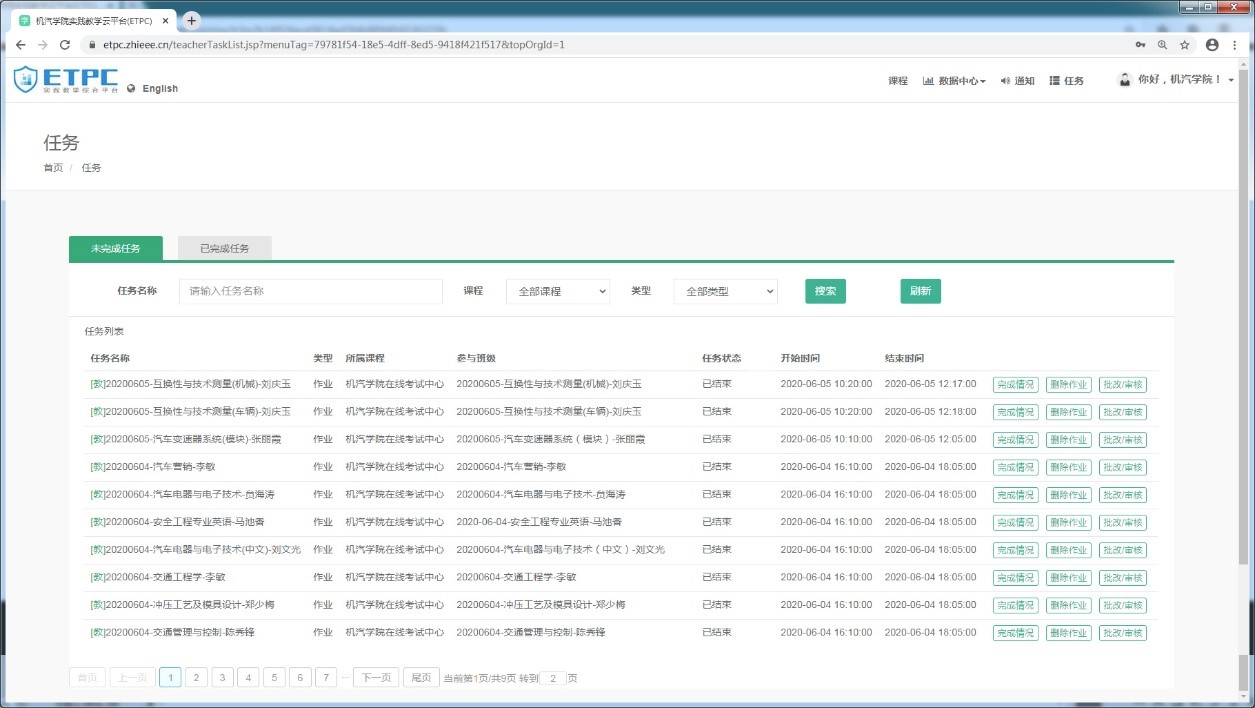Click the user avatar icon in header
Image resolution: width=1255 pixels, height=708 pixels.
[1125, 80]
